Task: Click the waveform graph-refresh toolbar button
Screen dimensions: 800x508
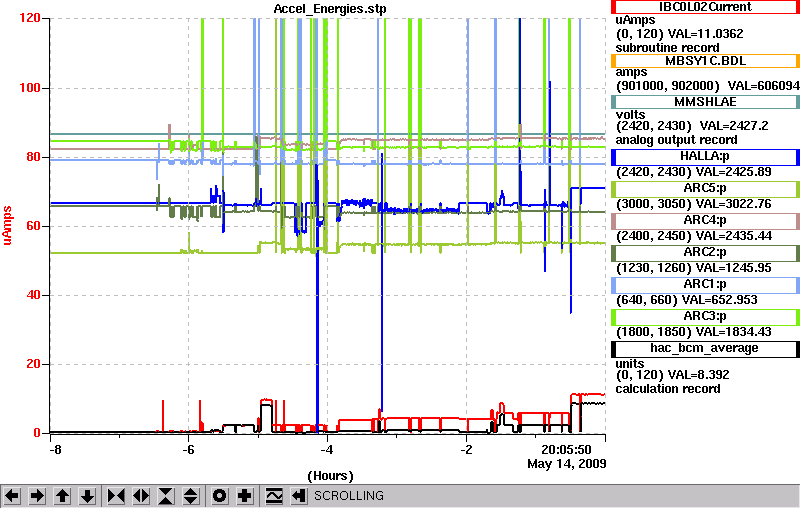Action: [x=274, y=495]
